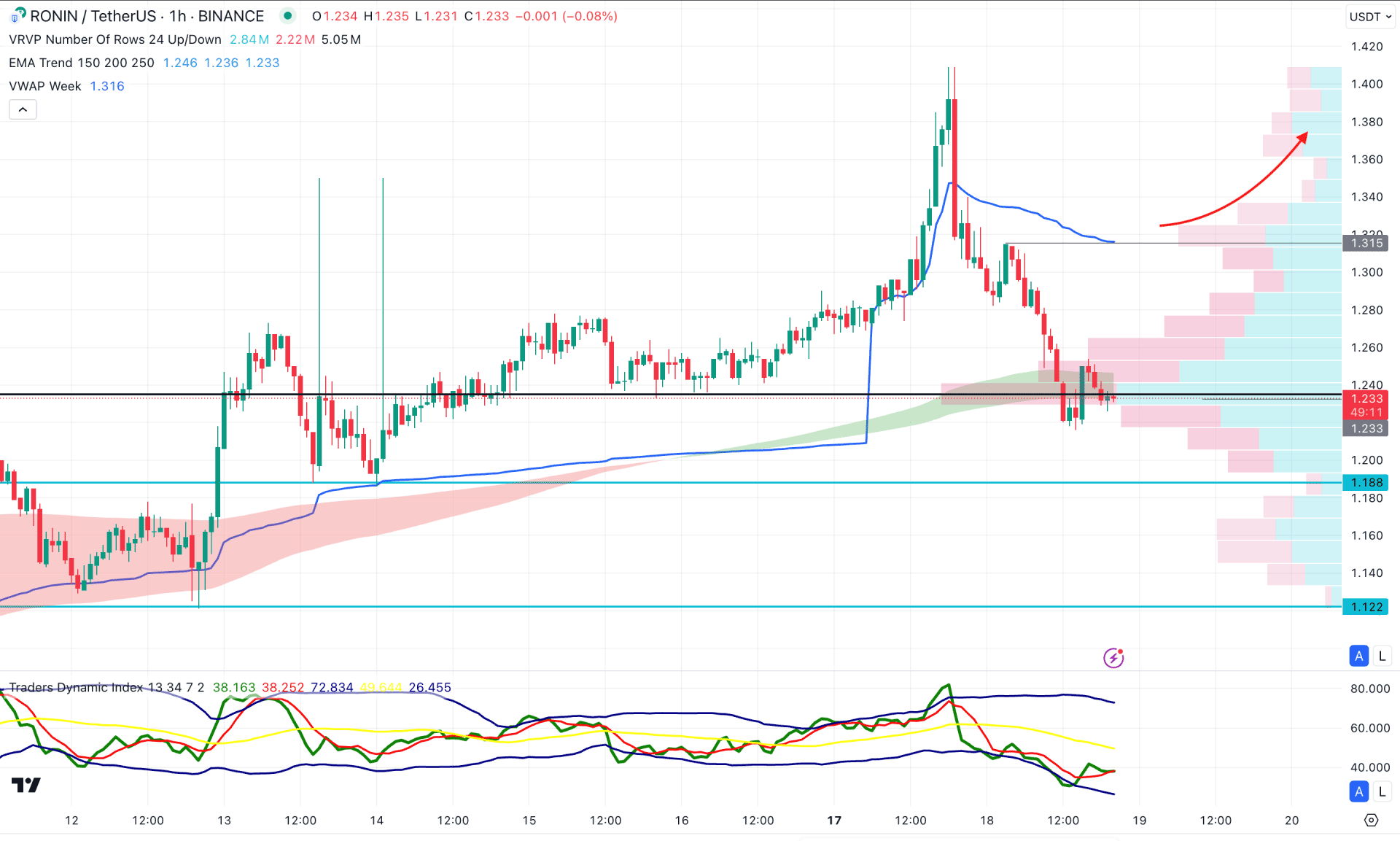Click the VRVP total 5.05M value

point(341,39)
